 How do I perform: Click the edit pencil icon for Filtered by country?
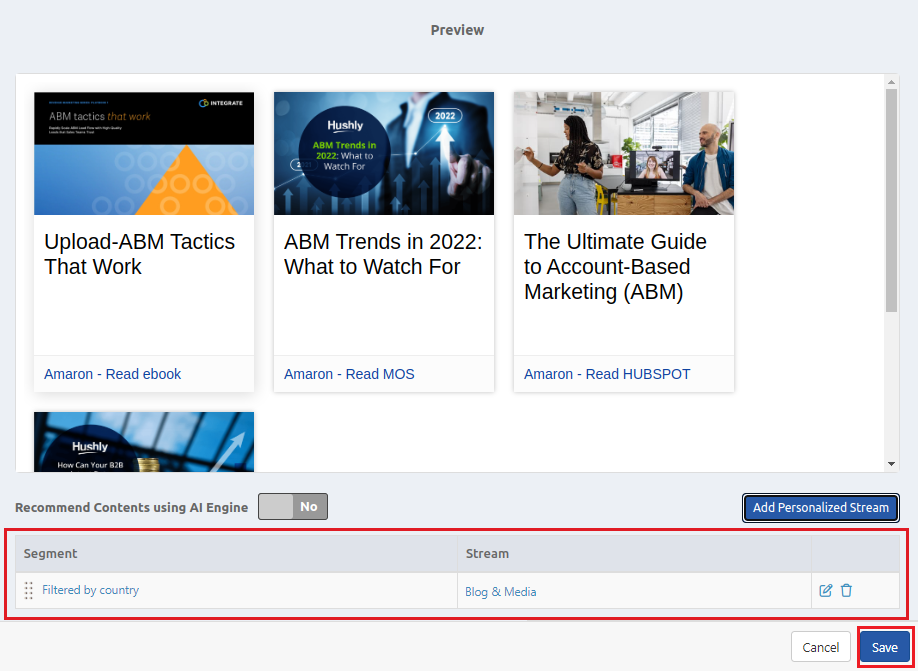click(825, 590)
